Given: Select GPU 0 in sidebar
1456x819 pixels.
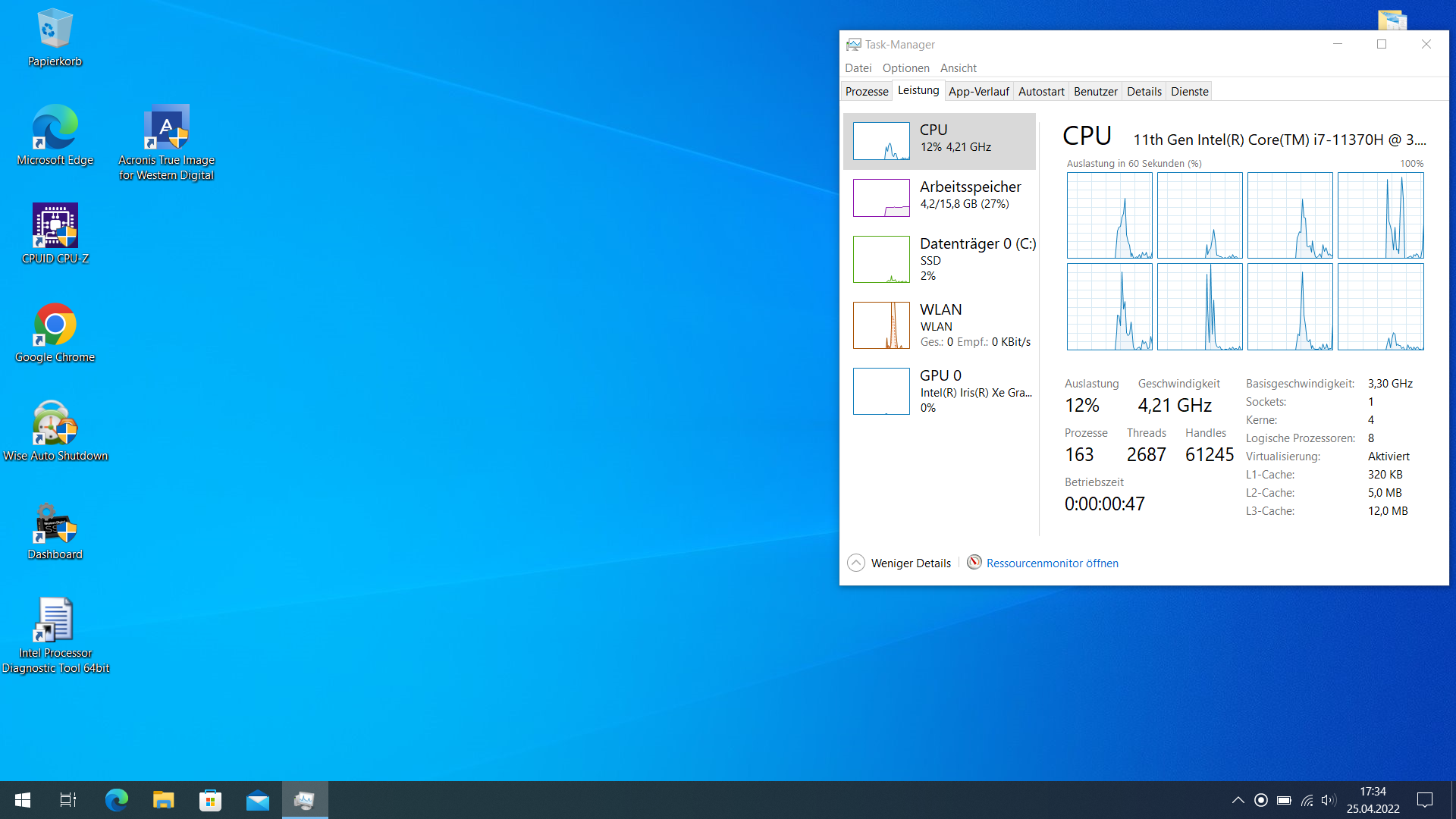Looking at the screenshot, I should pyautogui.click(x=940, y=391).
